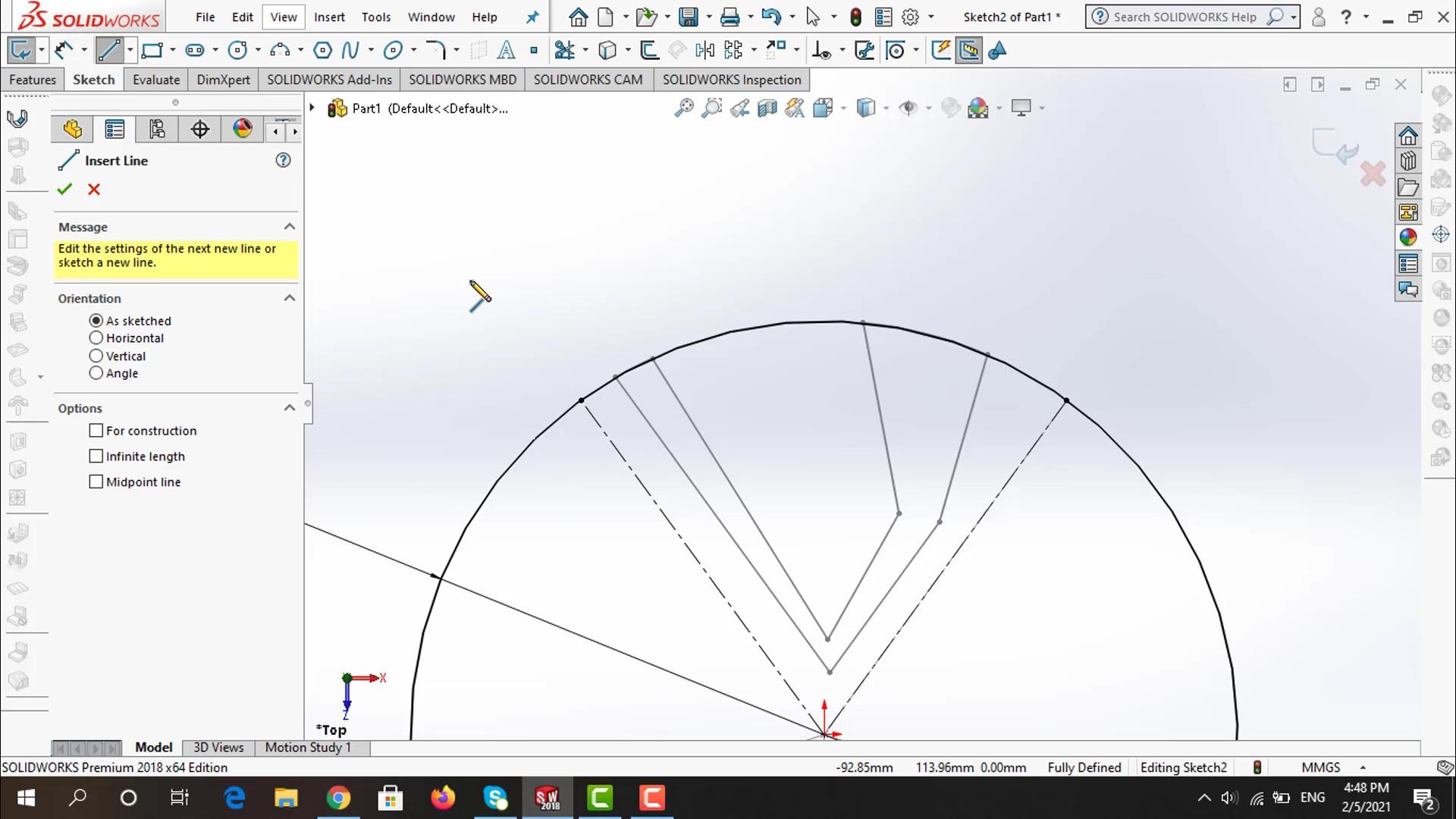Click Zoom to Fit icon
1456x819 pixels.
tap(683, 108)
